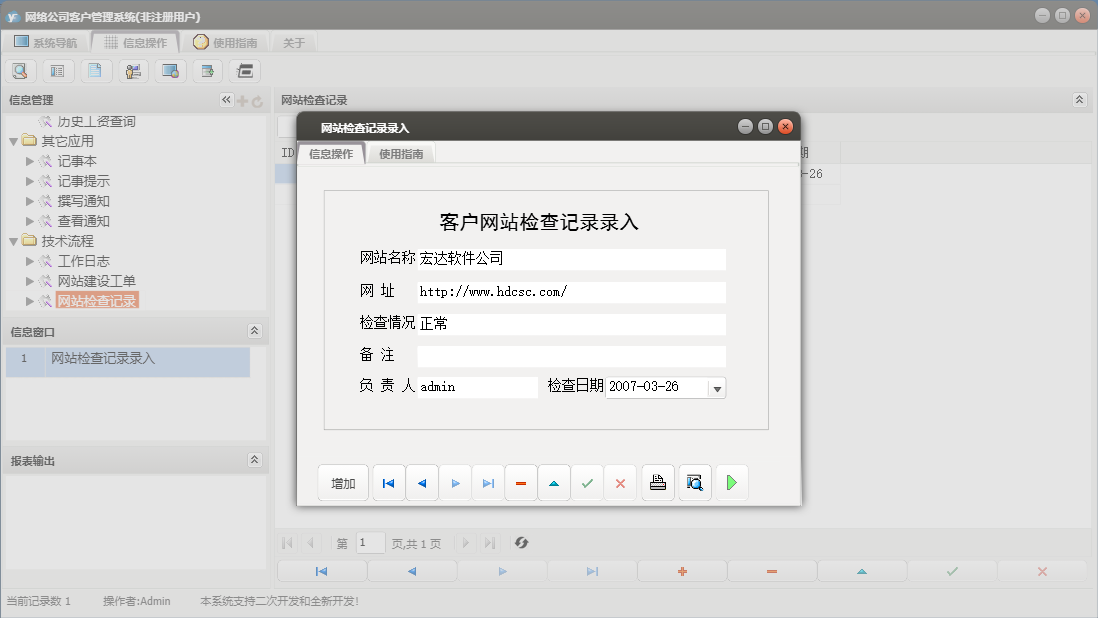Expand the 记事本 tree item
This screenshot has width=1098, height=618.
29,160
